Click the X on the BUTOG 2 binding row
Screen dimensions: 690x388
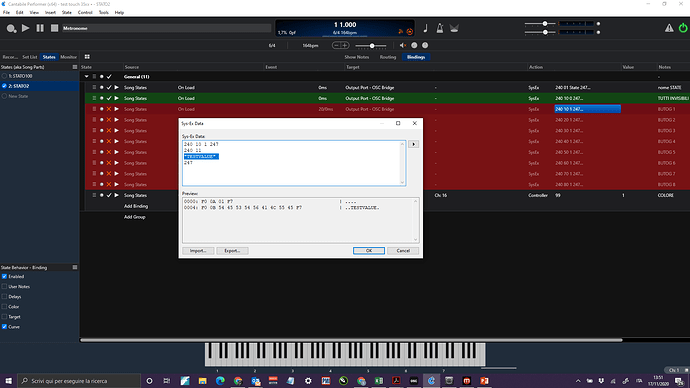[x=109, y=120]
